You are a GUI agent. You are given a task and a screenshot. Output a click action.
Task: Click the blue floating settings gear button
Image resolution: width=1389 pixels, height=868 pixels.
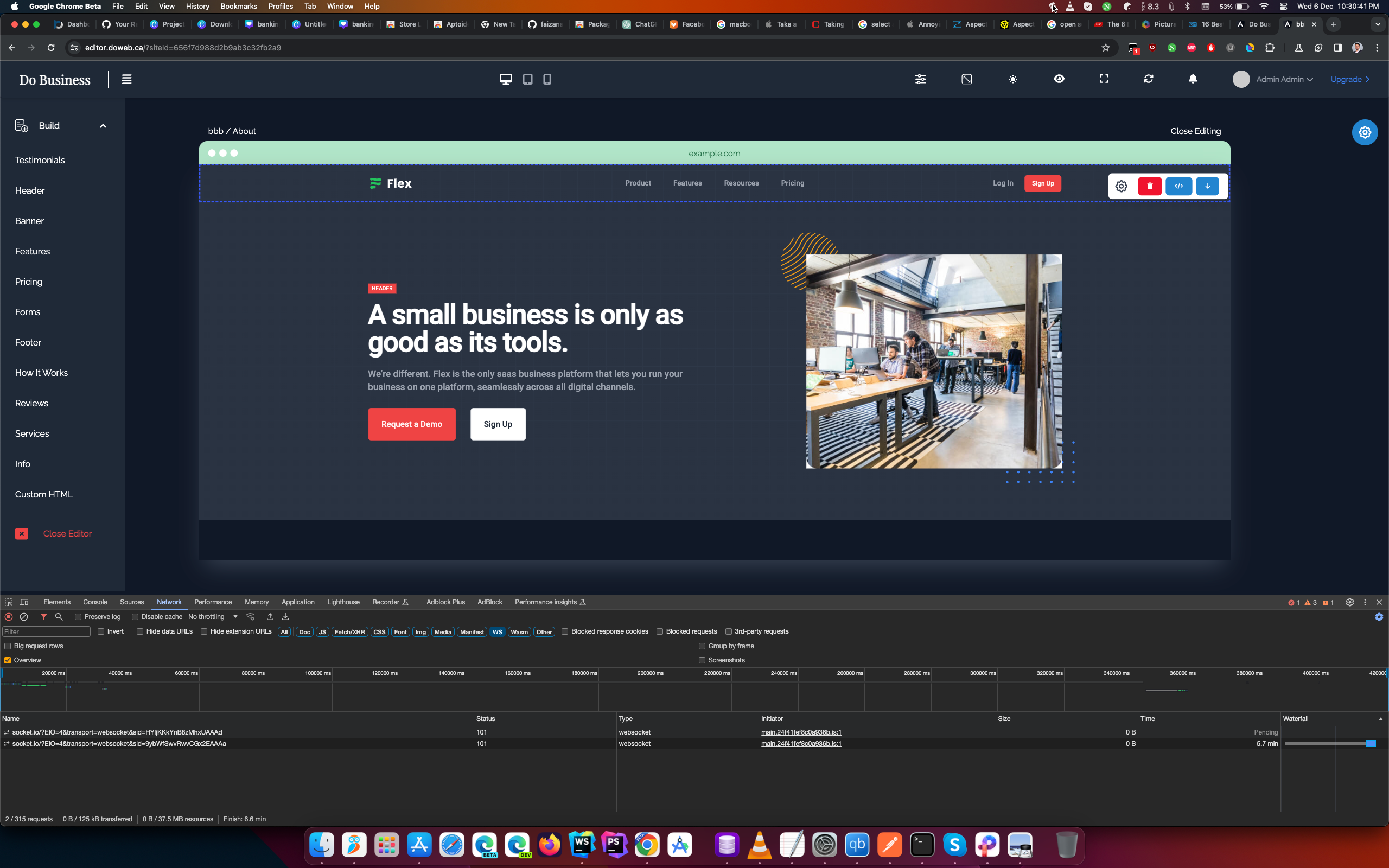tap(1365, 132)
